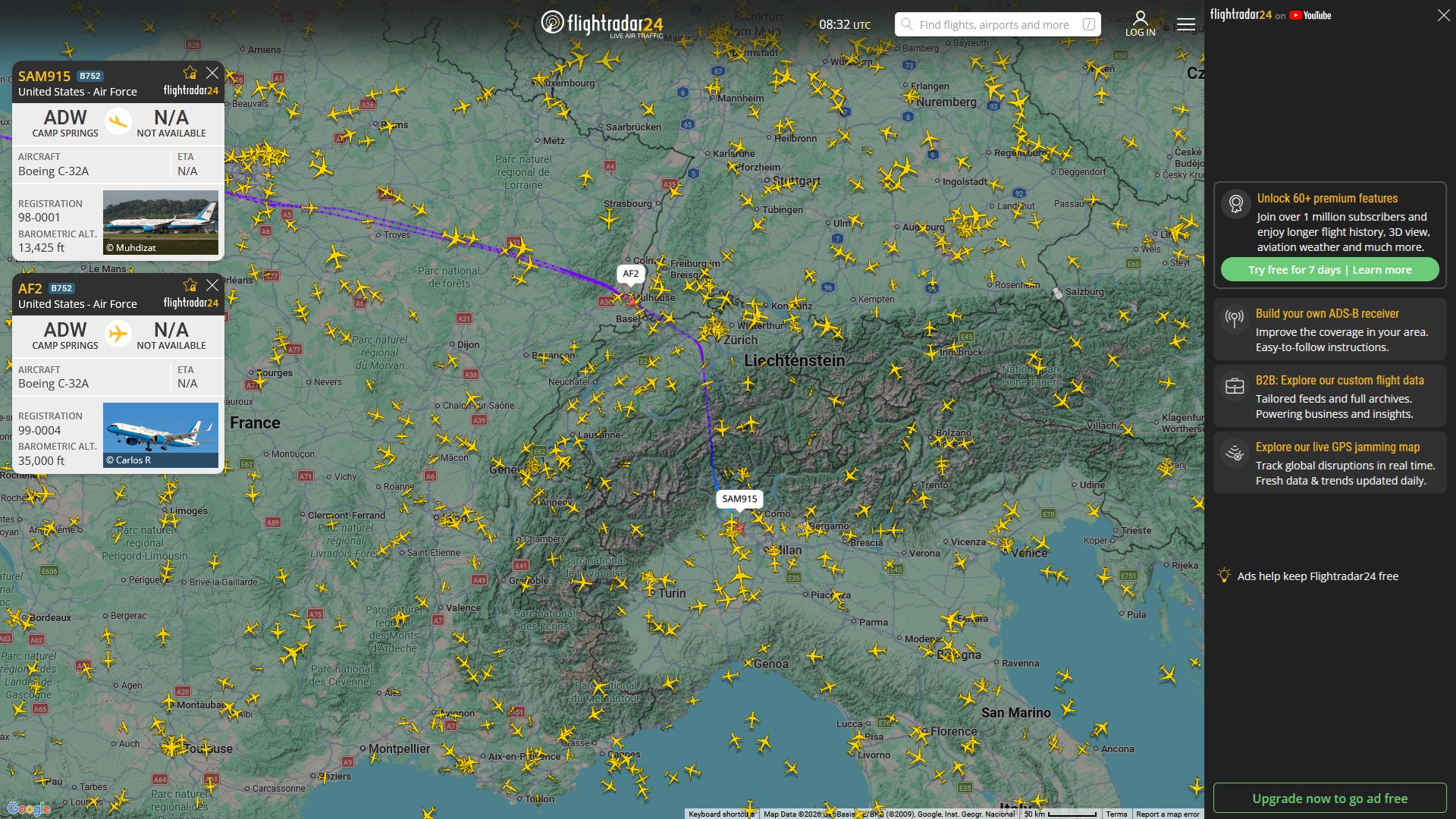The width and height of the screenshot is (1456, 819).
Task: Open Build your own ADS-B receiver link
Action: coord(1326,313)
